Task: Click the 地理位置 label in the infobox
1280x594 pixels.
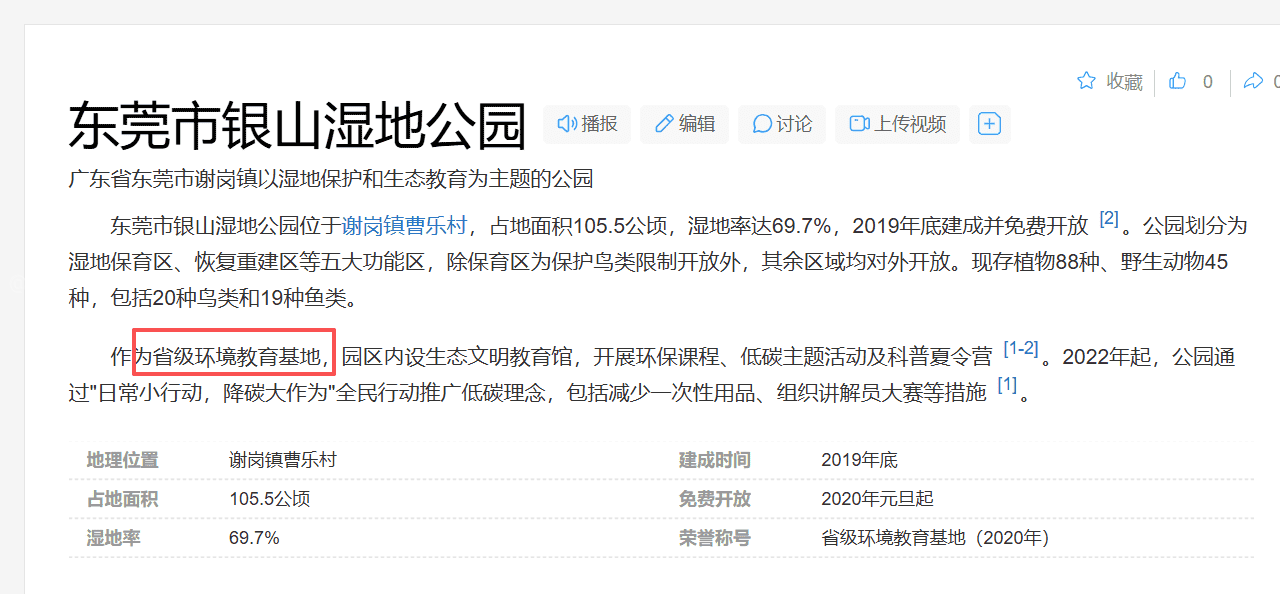Action: point(122,460)
